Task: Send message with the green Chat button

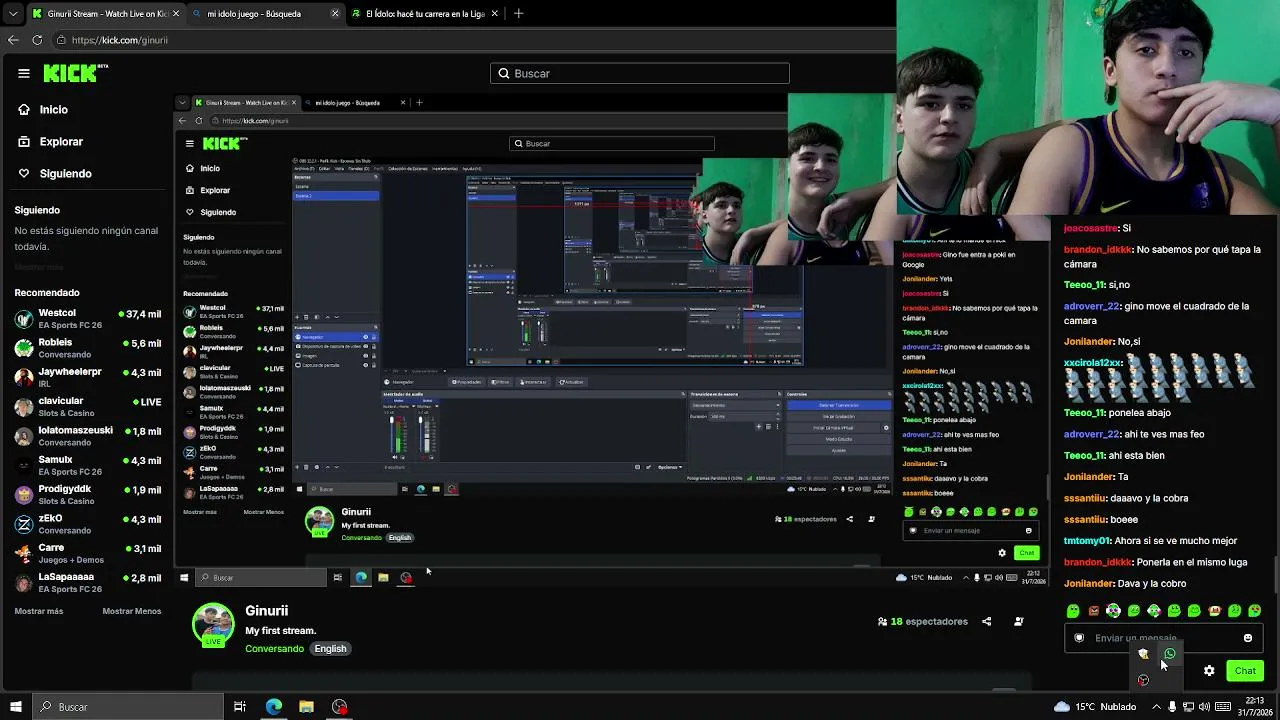Action: (1245, 671)
